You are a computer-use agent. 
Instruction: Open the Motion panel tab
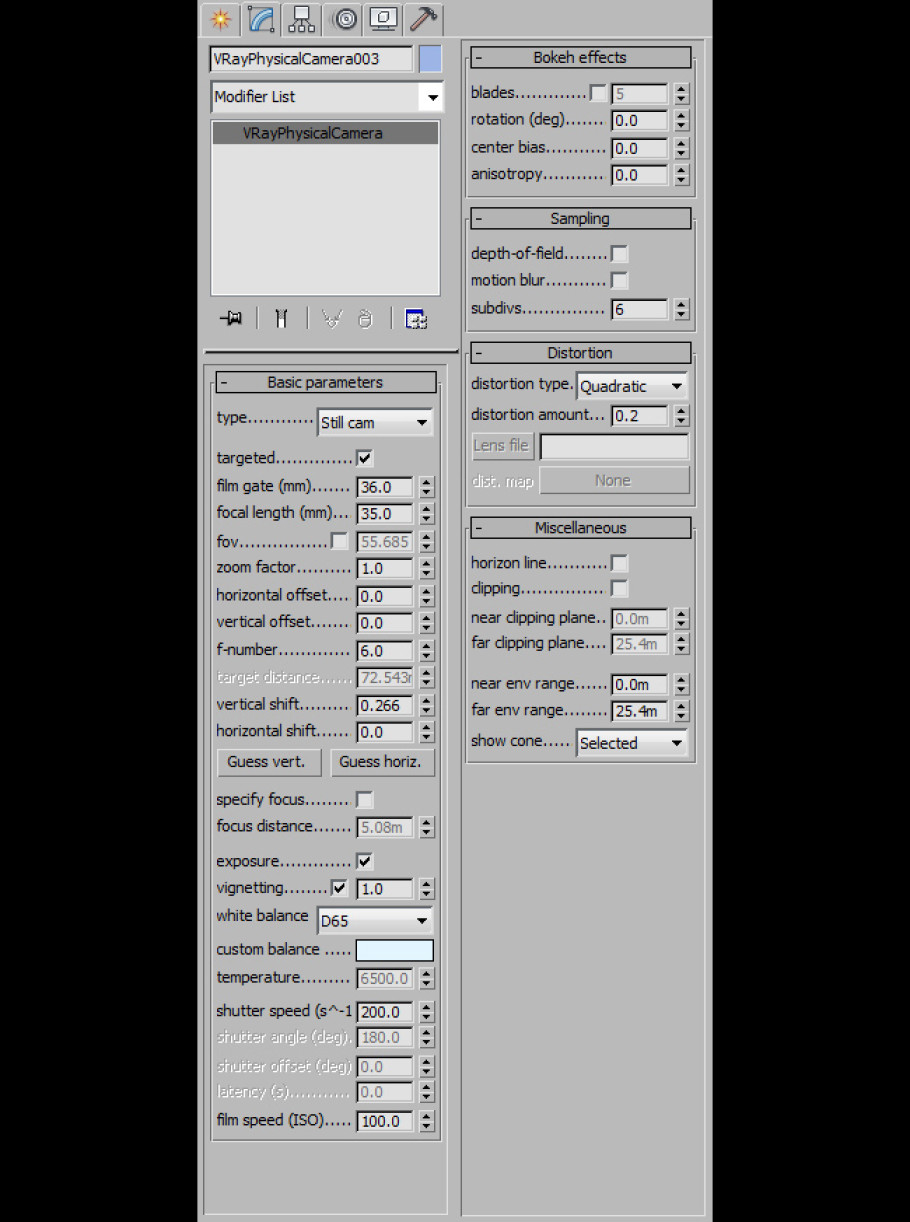(345, 19)
